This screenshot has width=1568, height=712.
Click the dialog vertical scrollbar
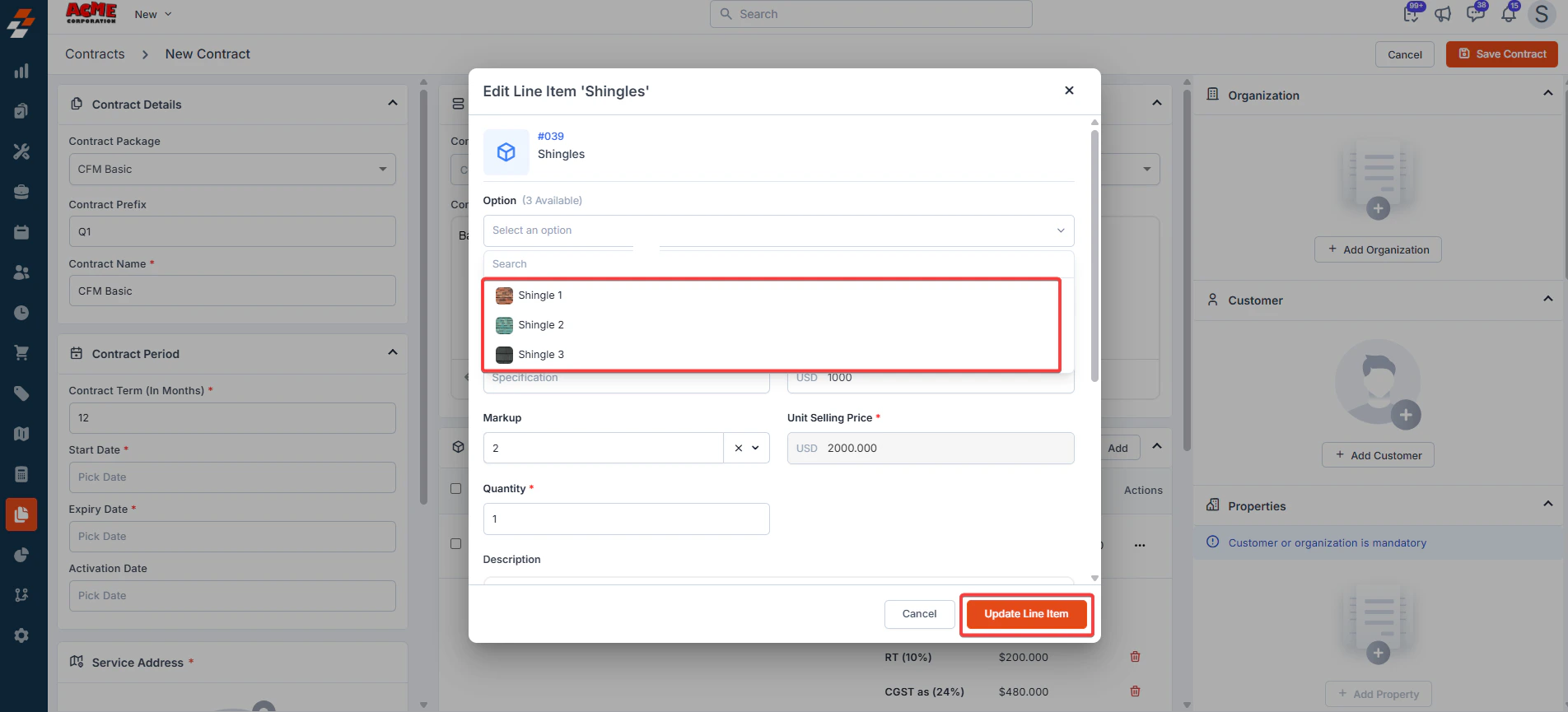point(1094,255)
